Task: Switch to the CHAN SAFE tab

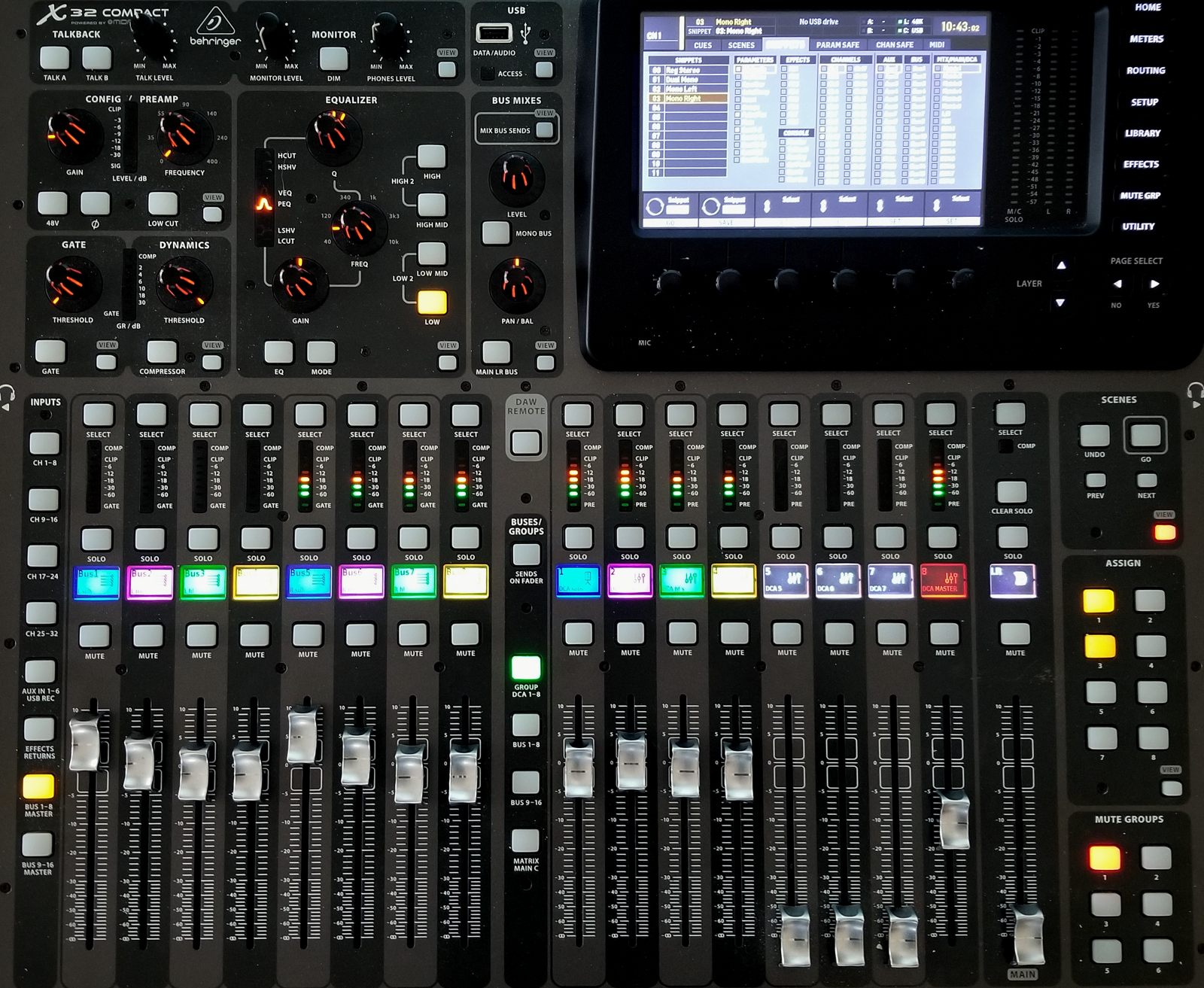Action: [x=895, y=45]
